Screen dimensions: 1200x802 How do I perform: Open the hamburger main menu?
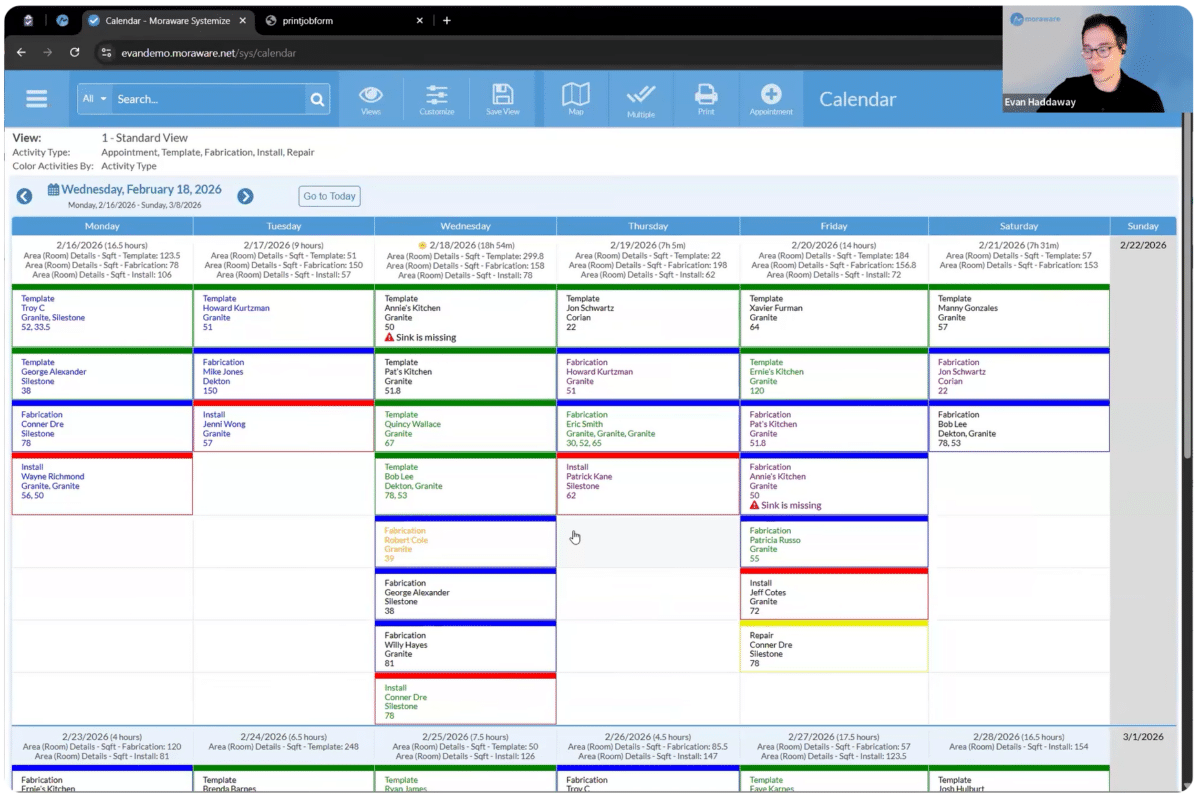tap(37, 98)
